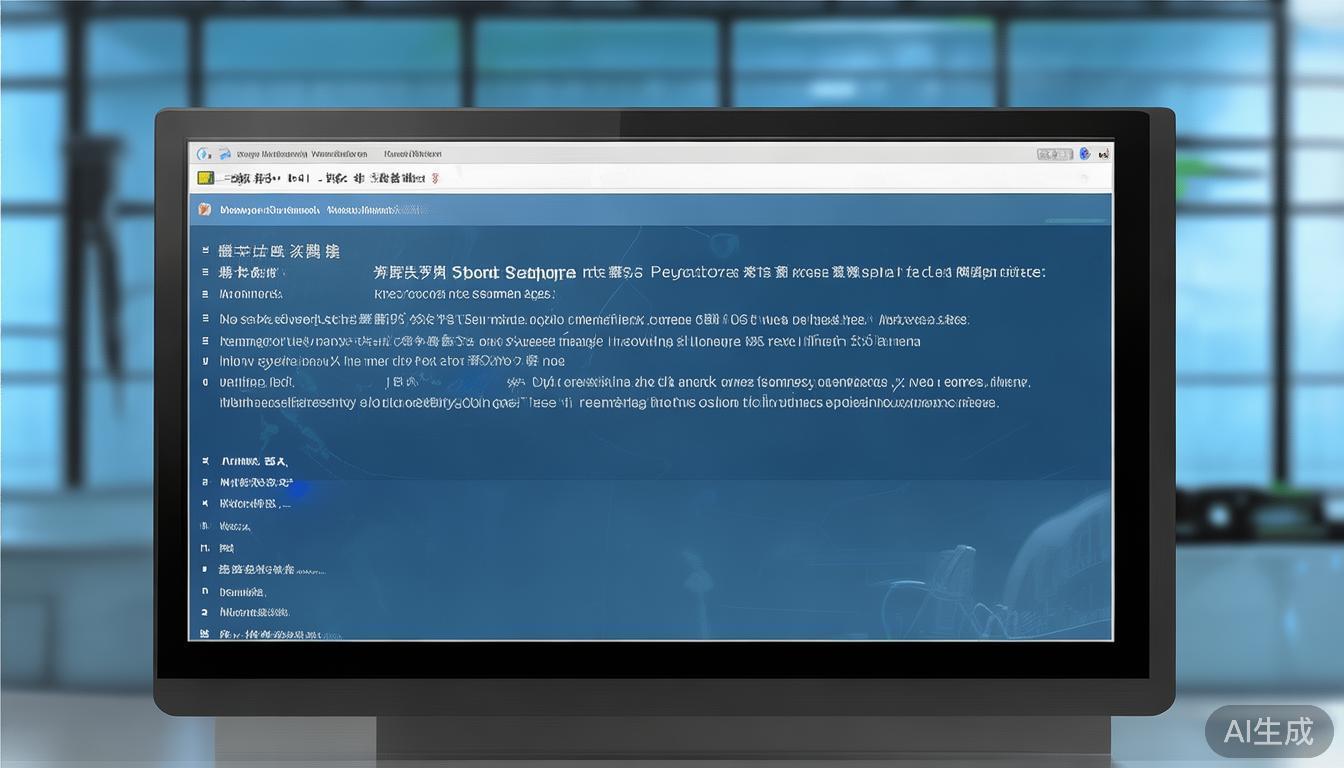This screenshot has width=1344, height=768.
Task: Click the red flag icon after the address text
Action: click(x=434, y=178)
